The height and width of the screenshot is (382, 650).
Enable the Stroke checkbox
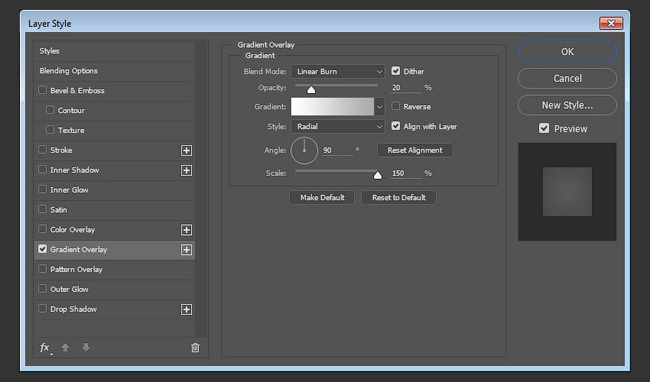click(42, 150)
